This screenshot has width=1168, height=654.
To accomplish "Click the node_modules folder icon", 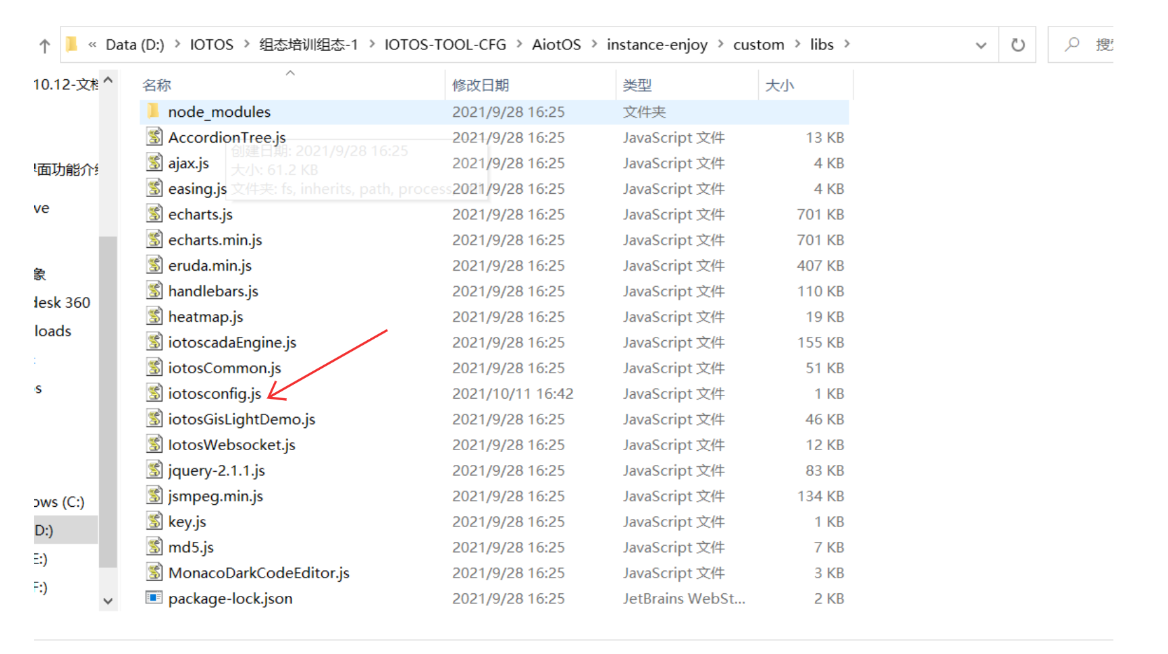I will (x=153, y=111).
